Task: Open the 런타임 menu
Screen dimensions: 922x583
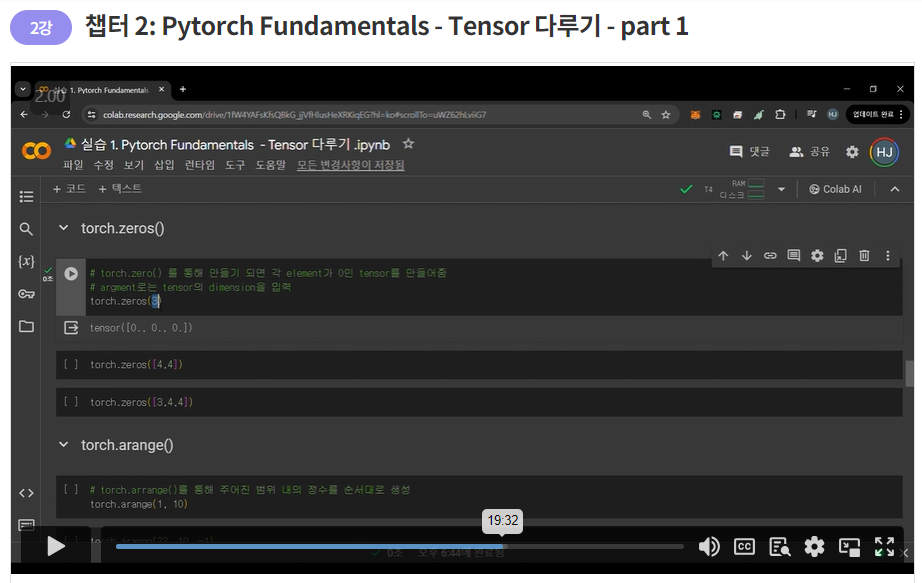Action: (x=200, y=165)
